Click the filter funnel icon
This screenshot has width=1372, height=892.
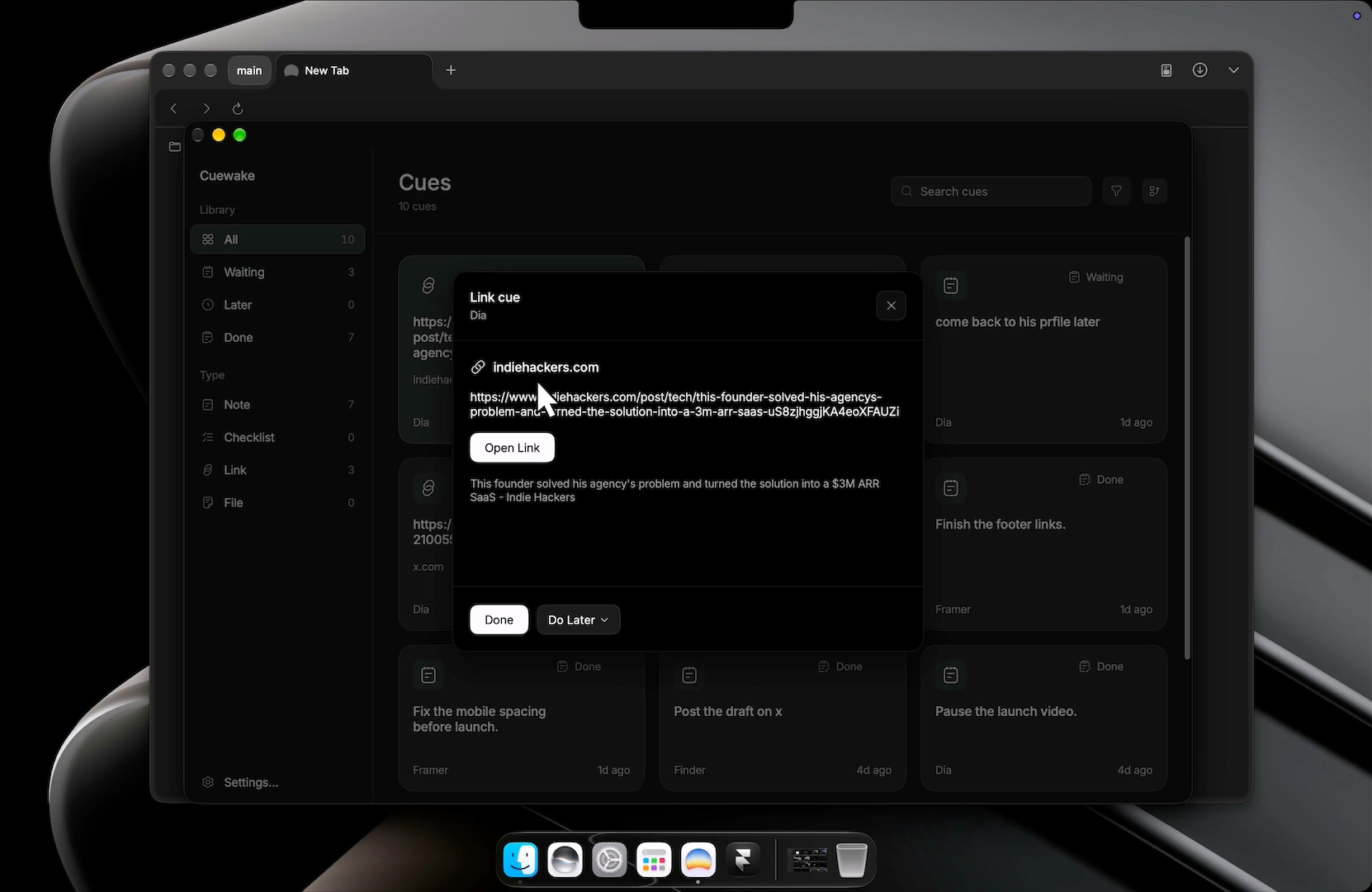[1116, 191]
